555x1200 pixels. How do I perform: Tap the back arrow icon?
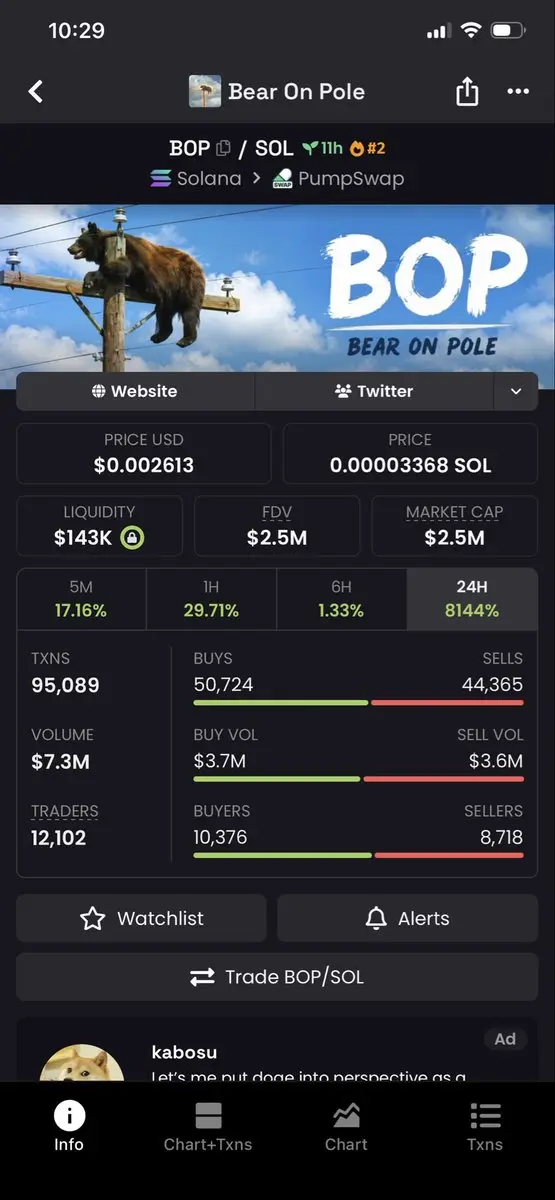36,92
